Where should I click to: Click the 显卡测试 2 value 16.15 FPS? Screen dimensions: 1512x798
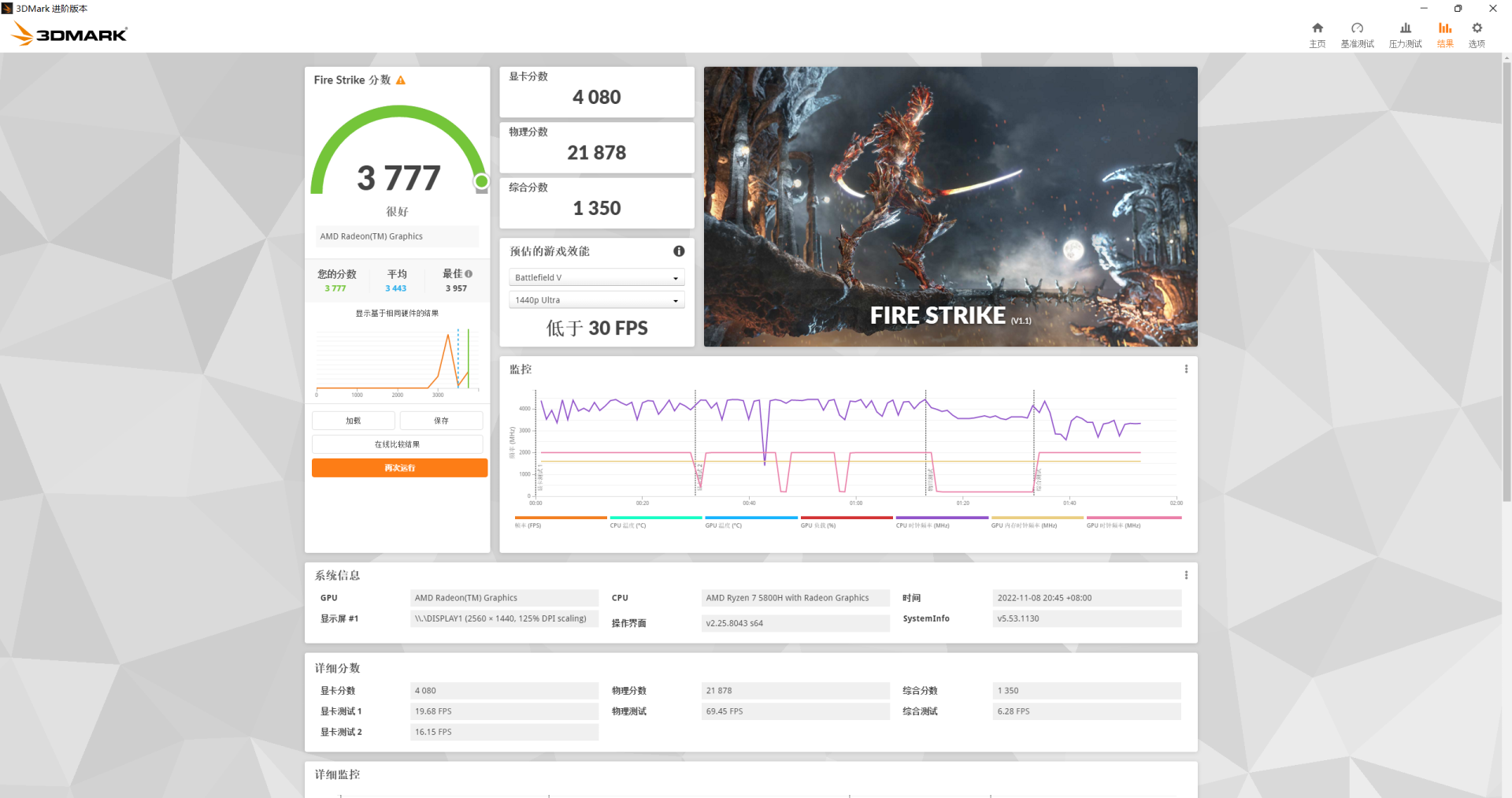[504, 732]
